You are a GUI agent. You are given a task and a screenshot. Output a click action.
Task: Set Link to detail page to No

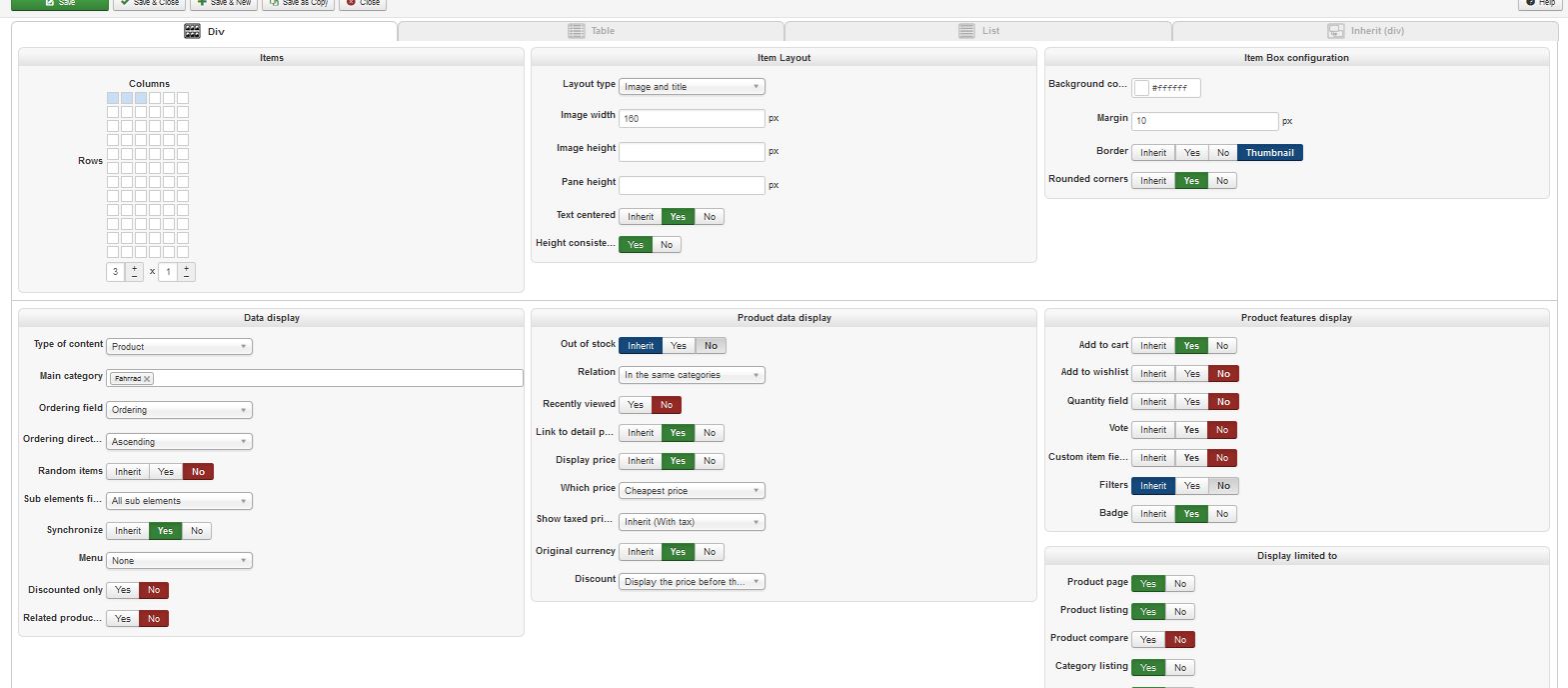(x=710, y=433)
